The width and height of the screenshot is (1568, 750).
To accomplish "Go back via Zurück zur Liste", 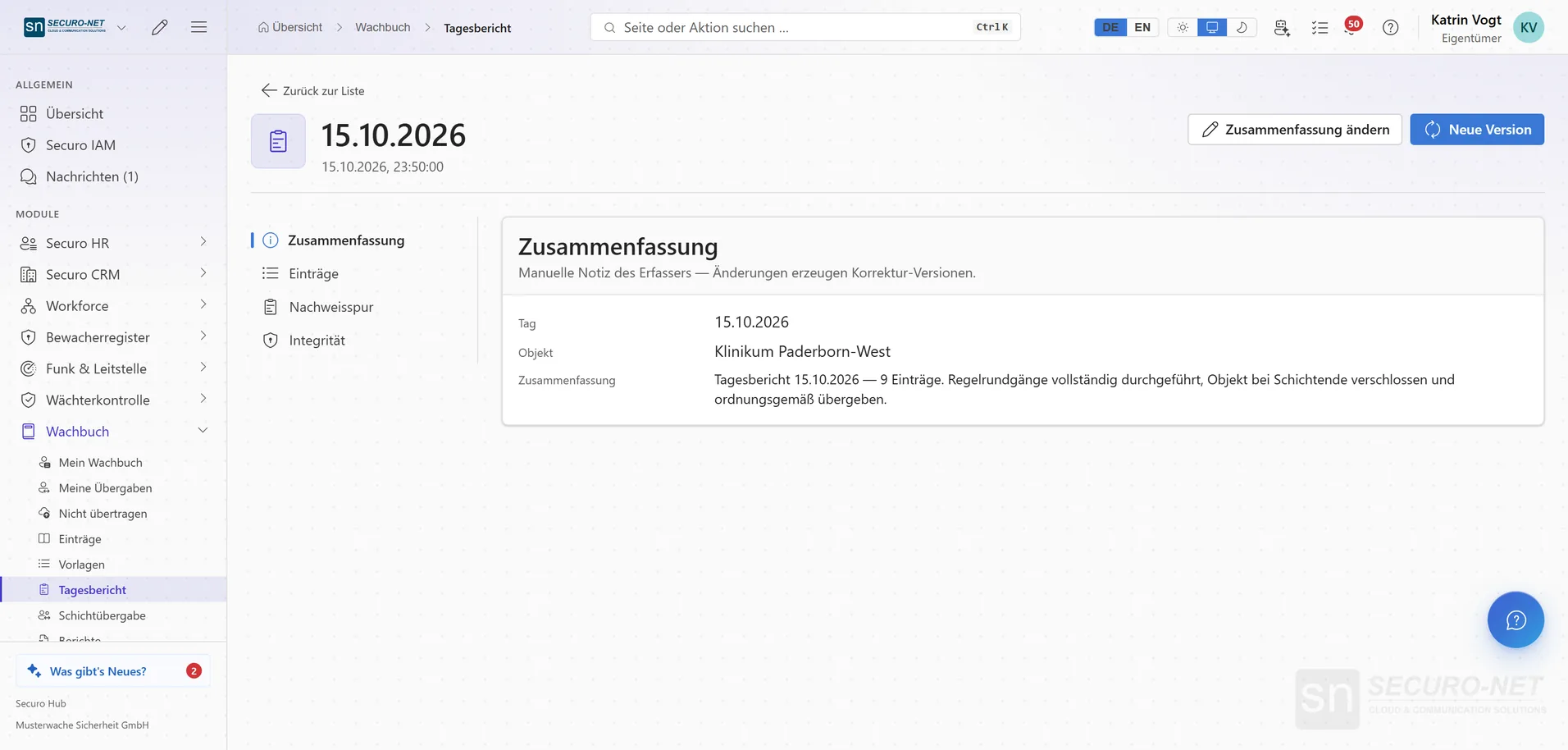I will point(312,90).
